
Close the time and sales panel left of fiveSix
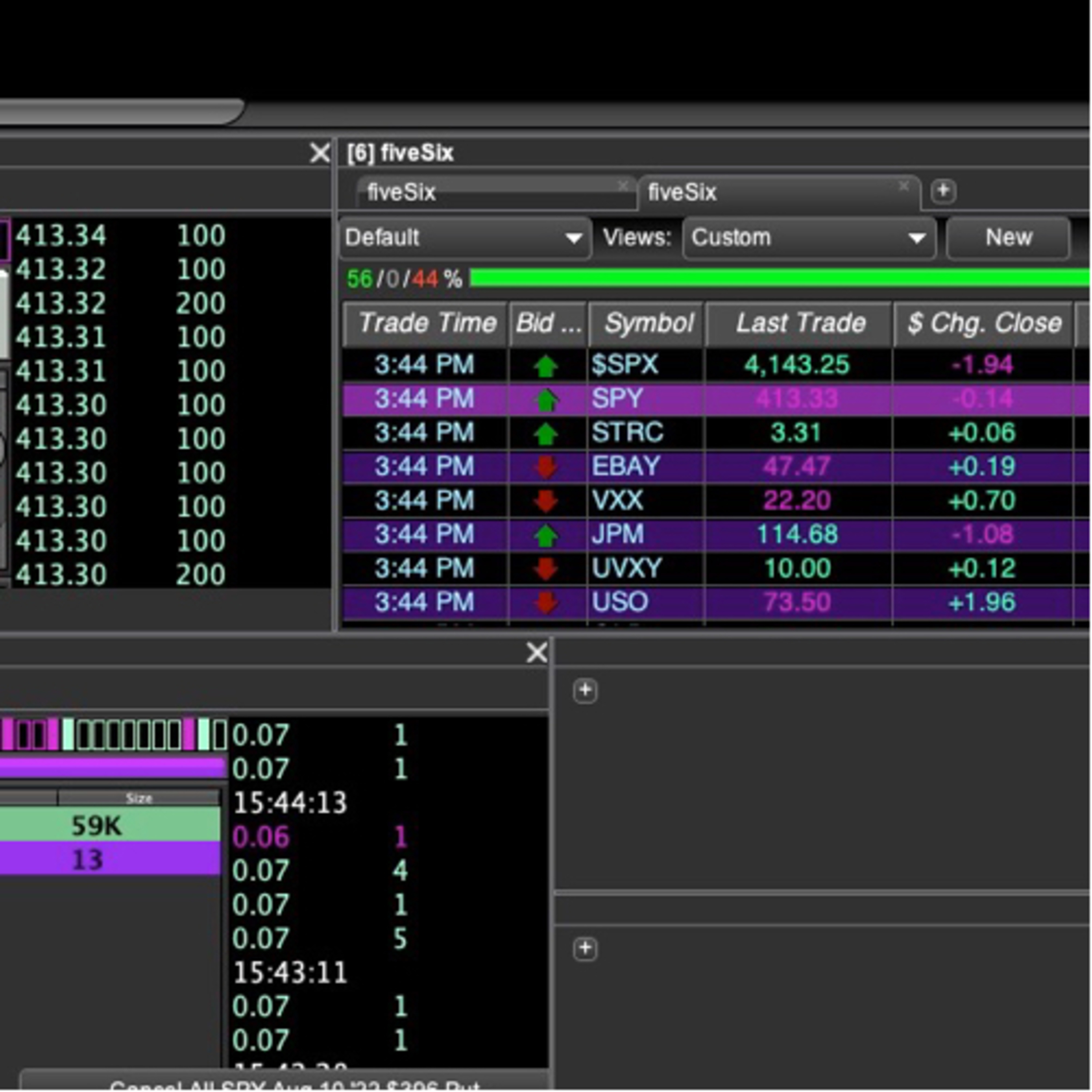pyautogui.click(x=320, y=153)
